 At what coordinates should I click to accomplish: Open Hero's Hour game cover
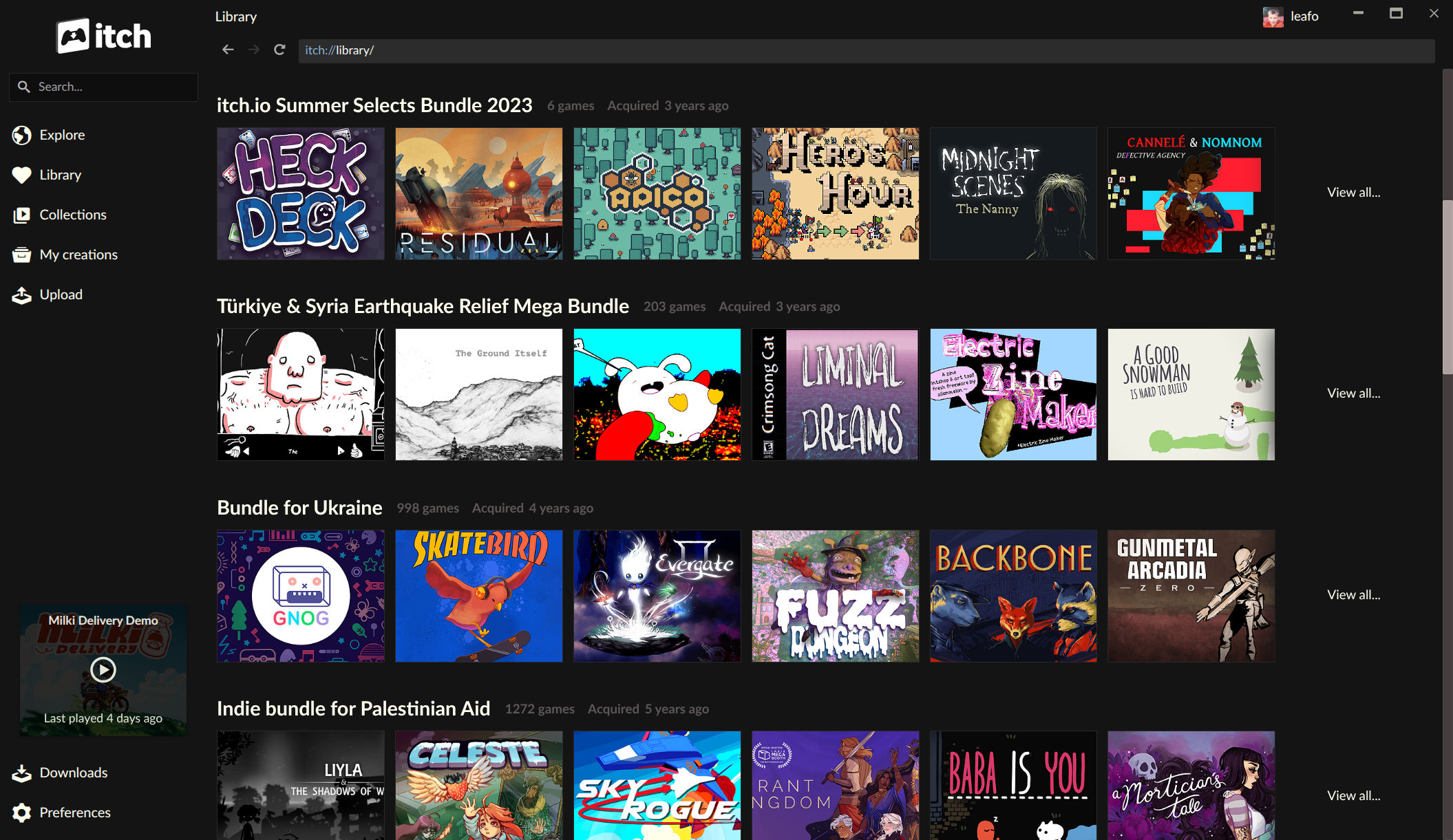(836, 193)
